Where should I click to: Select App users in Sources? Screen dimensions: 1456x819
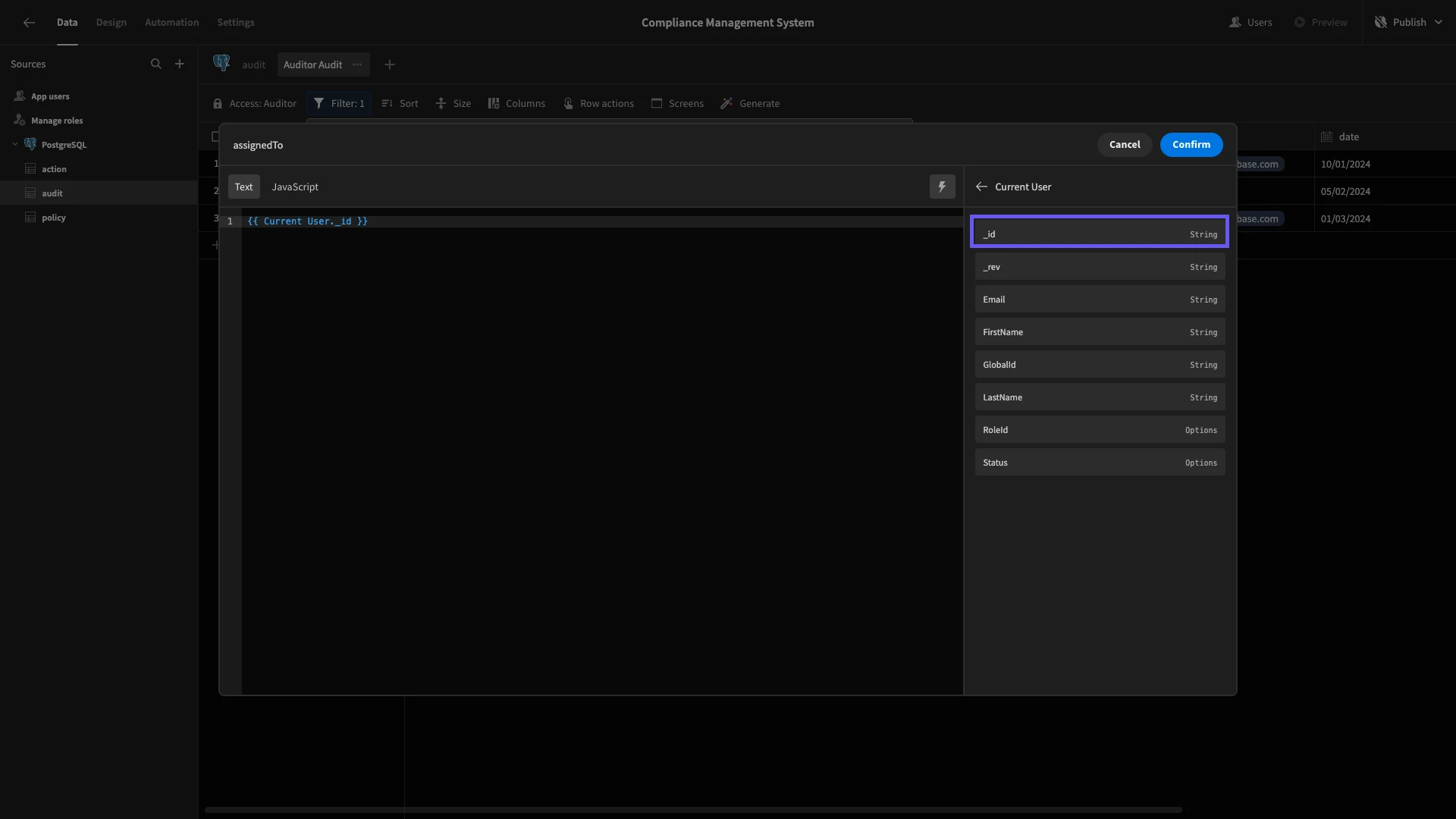click(50, 96)
